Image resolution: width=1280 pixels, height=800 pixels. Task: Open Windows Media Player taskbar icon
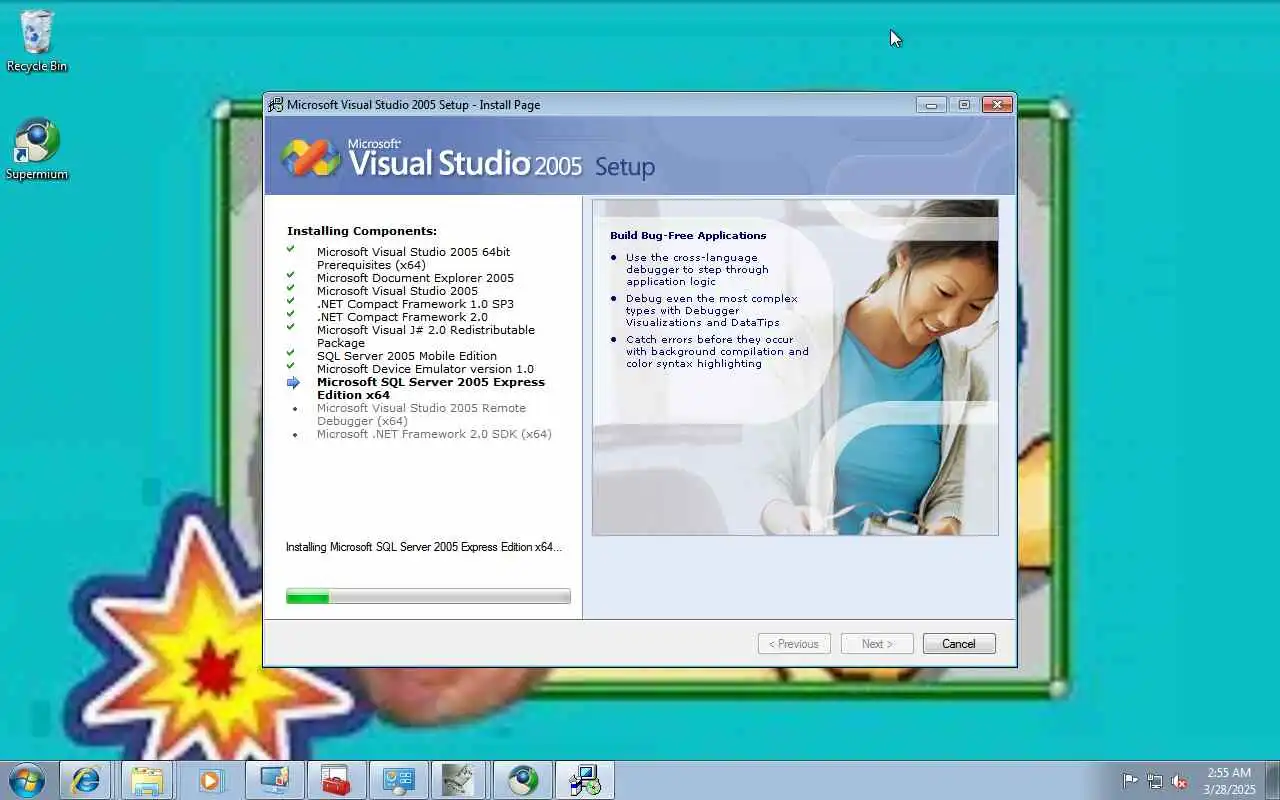(x=210, y=780)
